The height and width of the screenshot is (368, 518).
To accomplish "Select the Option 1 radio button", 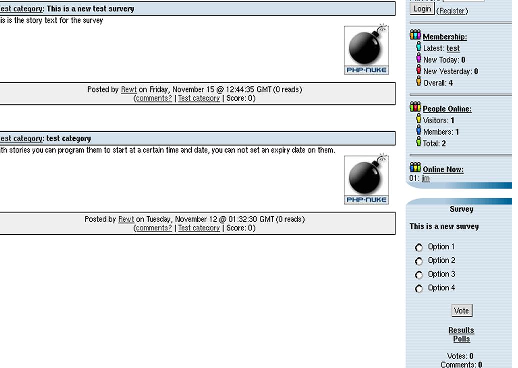I will [419, 247].
